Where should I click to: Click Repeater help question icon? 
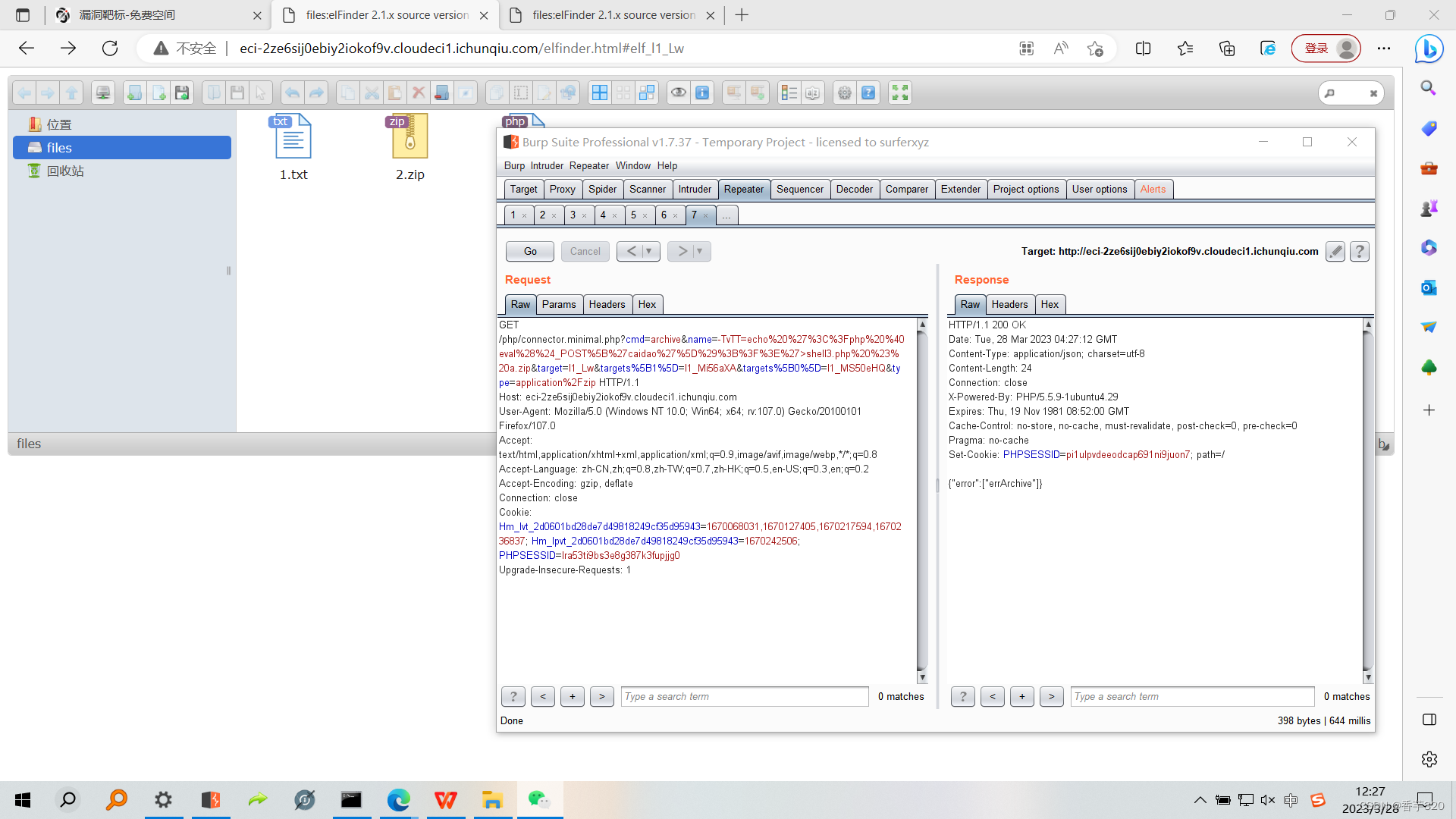coord(1360,252)
